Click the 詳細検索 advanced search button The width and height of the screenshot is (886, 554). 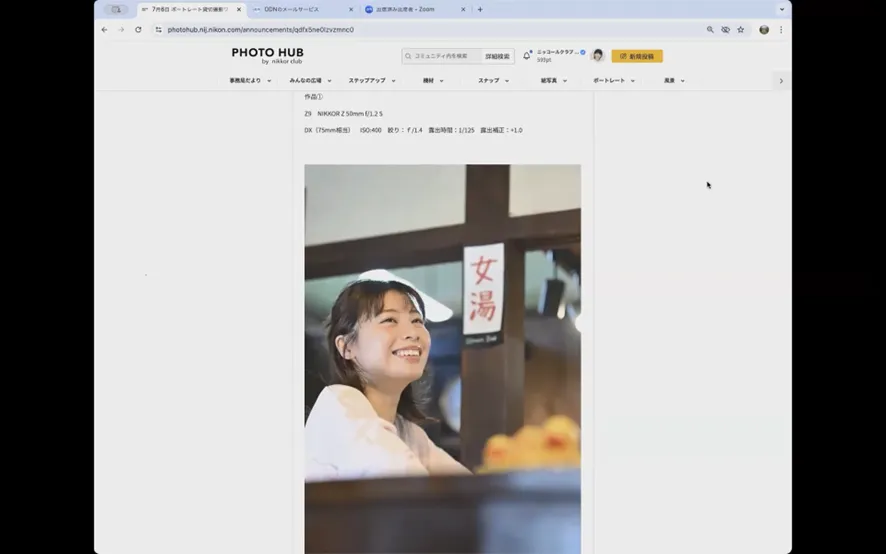pyautogui.click(x=497, y=56)
